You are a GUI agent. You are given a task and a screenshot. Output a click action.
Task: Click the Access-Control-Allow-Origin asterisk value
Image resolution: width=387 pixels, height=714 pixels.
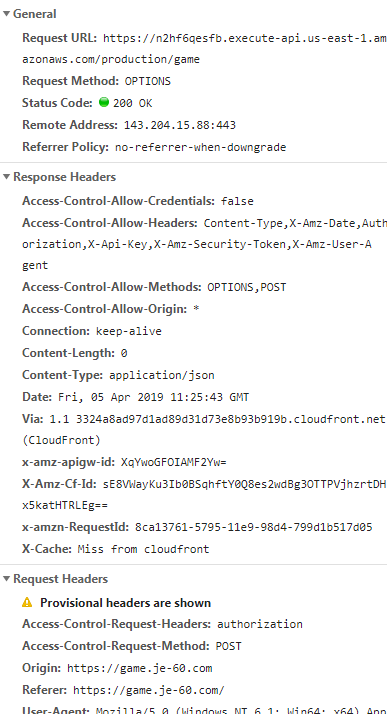[196, 310]
